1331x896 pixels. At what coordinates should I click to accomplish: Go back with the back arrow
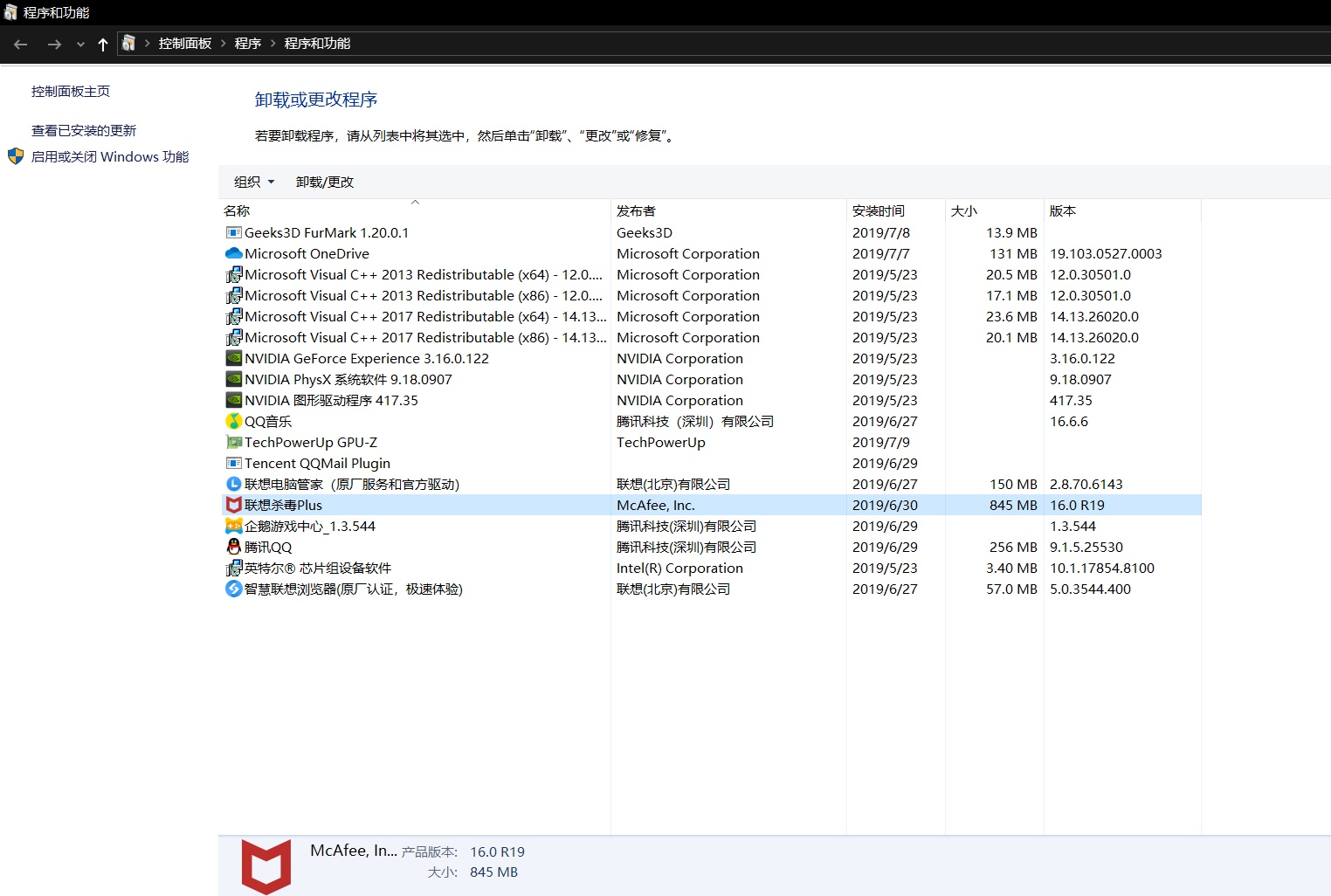click(x=21, y=44)
